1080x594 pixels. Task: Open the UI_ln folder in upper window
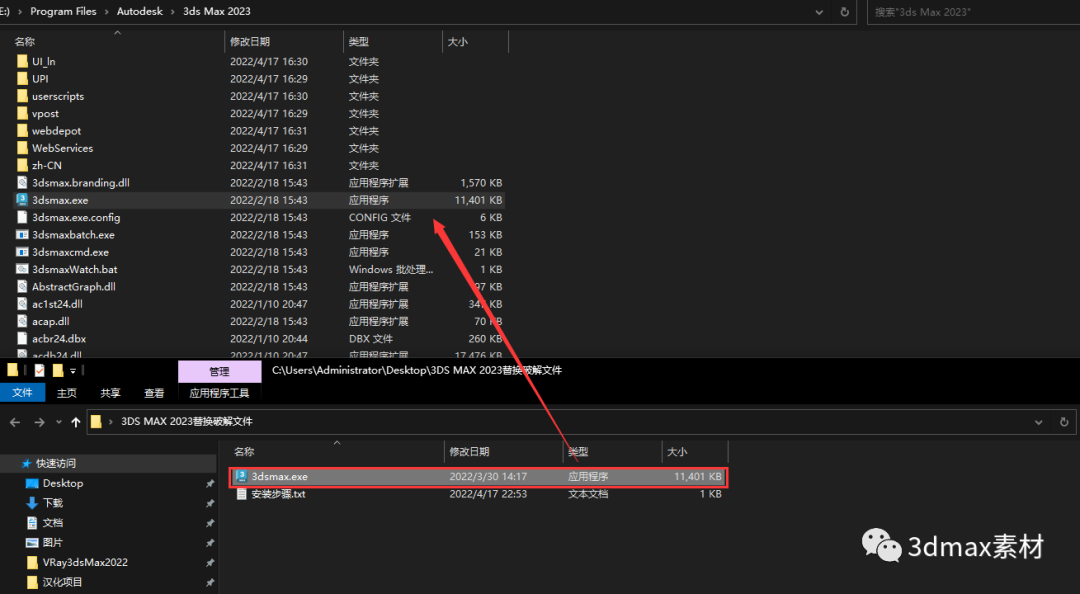tap(43, 61)
